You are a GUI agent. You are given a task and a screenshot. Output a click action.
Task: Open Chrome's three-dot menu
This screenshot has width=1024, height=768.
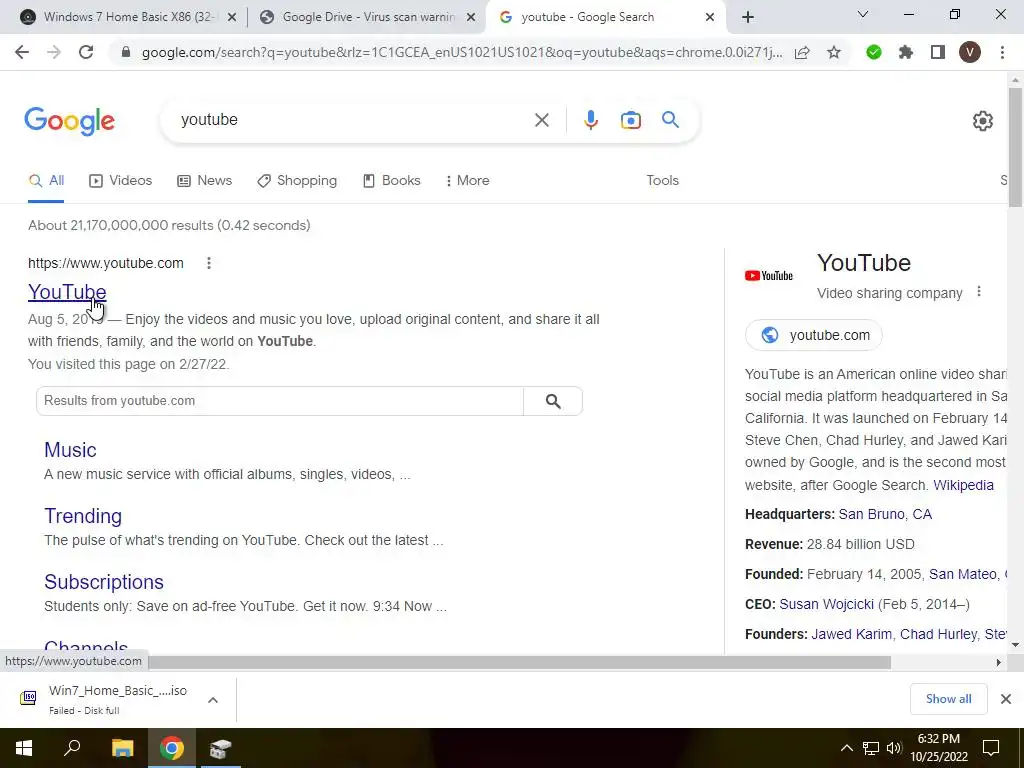click(1002, 52)
